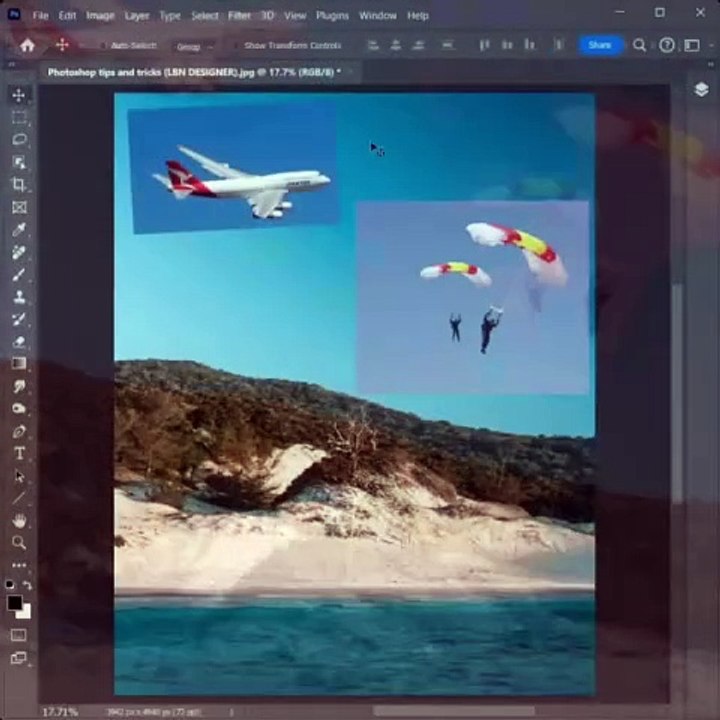Open the Group auto-select dropdown
720x720 pixels.
[194, 47]
